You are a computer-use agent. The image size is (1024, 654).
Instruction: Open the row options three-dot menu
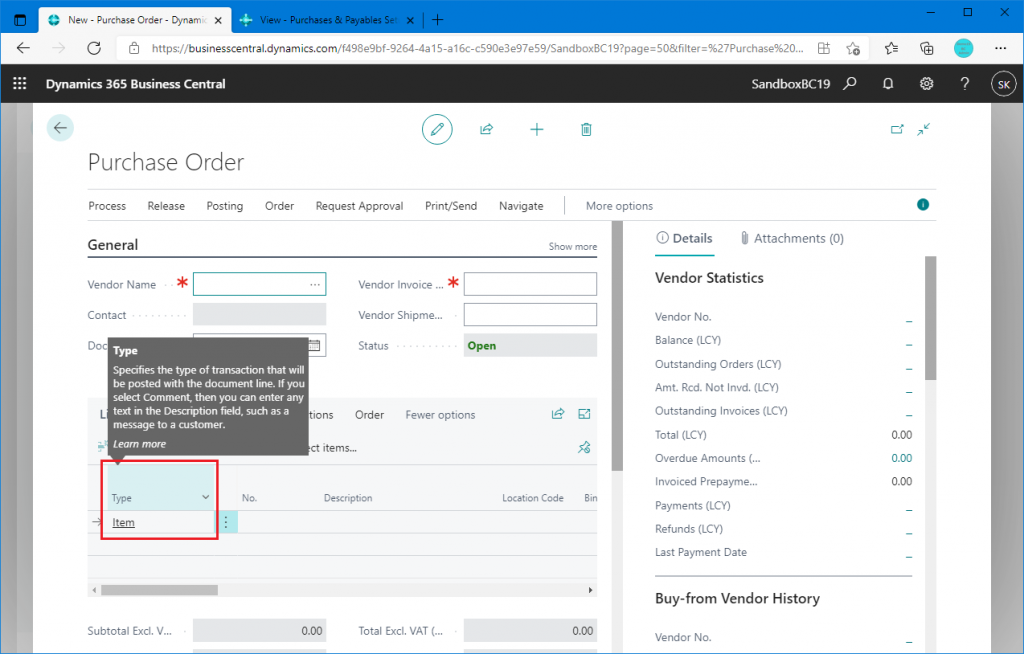tap(227, 522)
